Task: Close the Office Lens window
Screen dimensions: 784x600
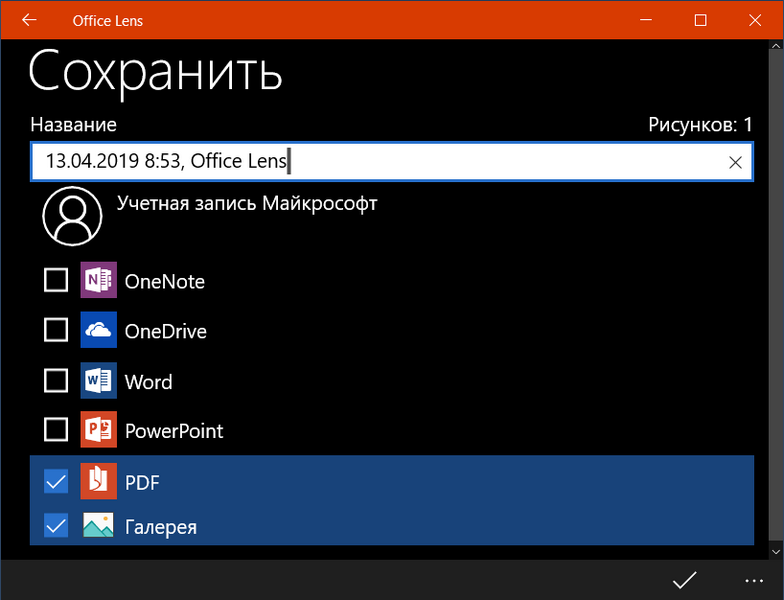Action: (x=755, y=20)
